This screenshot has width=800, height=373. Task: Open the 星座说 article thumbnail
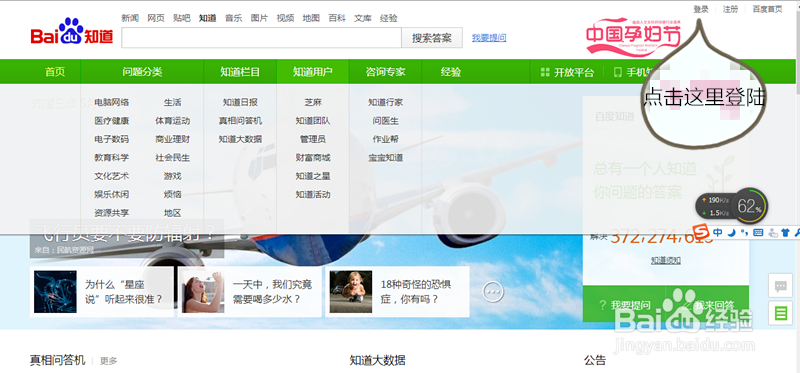55,291
